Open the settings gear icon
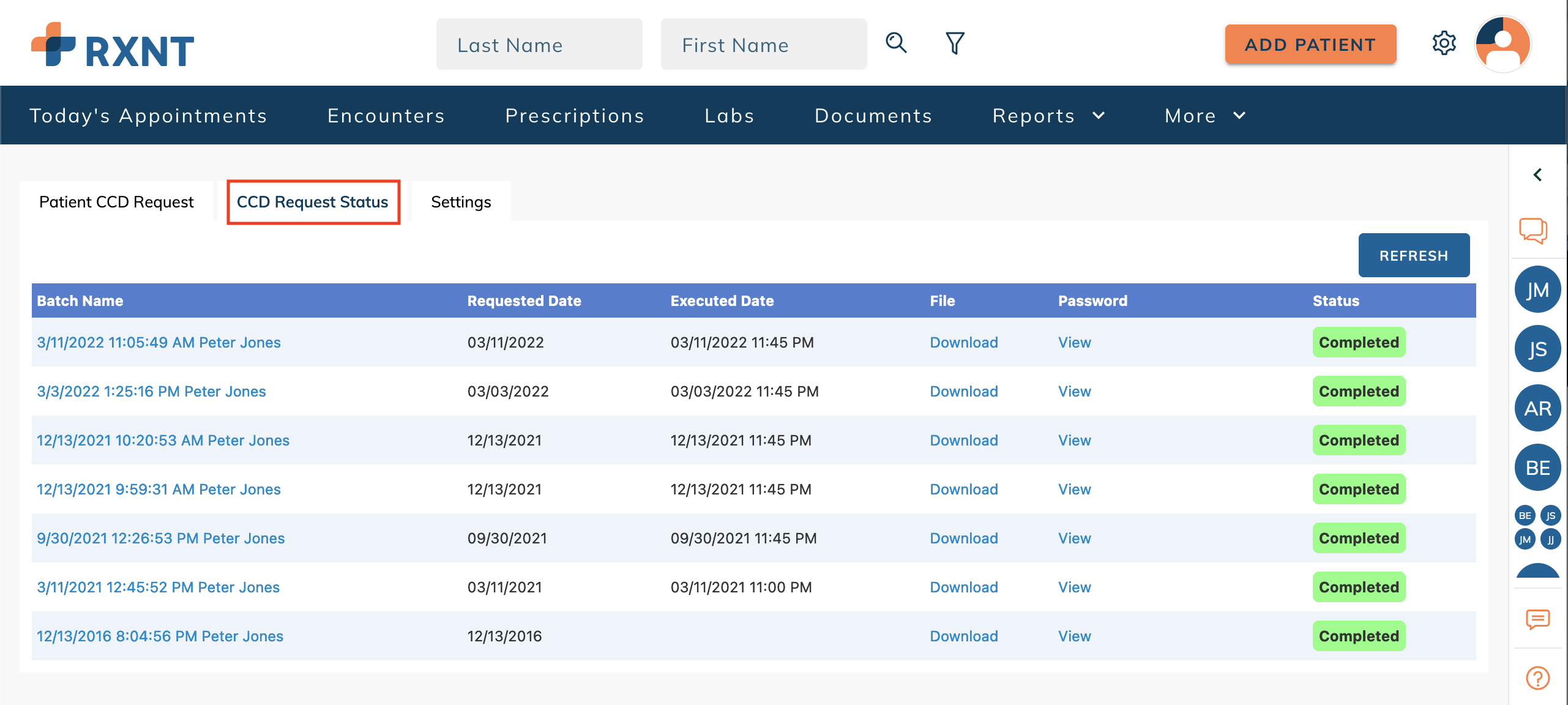Image resolution: width=1568 pixels, height=705 pixels. (1444, 43)
